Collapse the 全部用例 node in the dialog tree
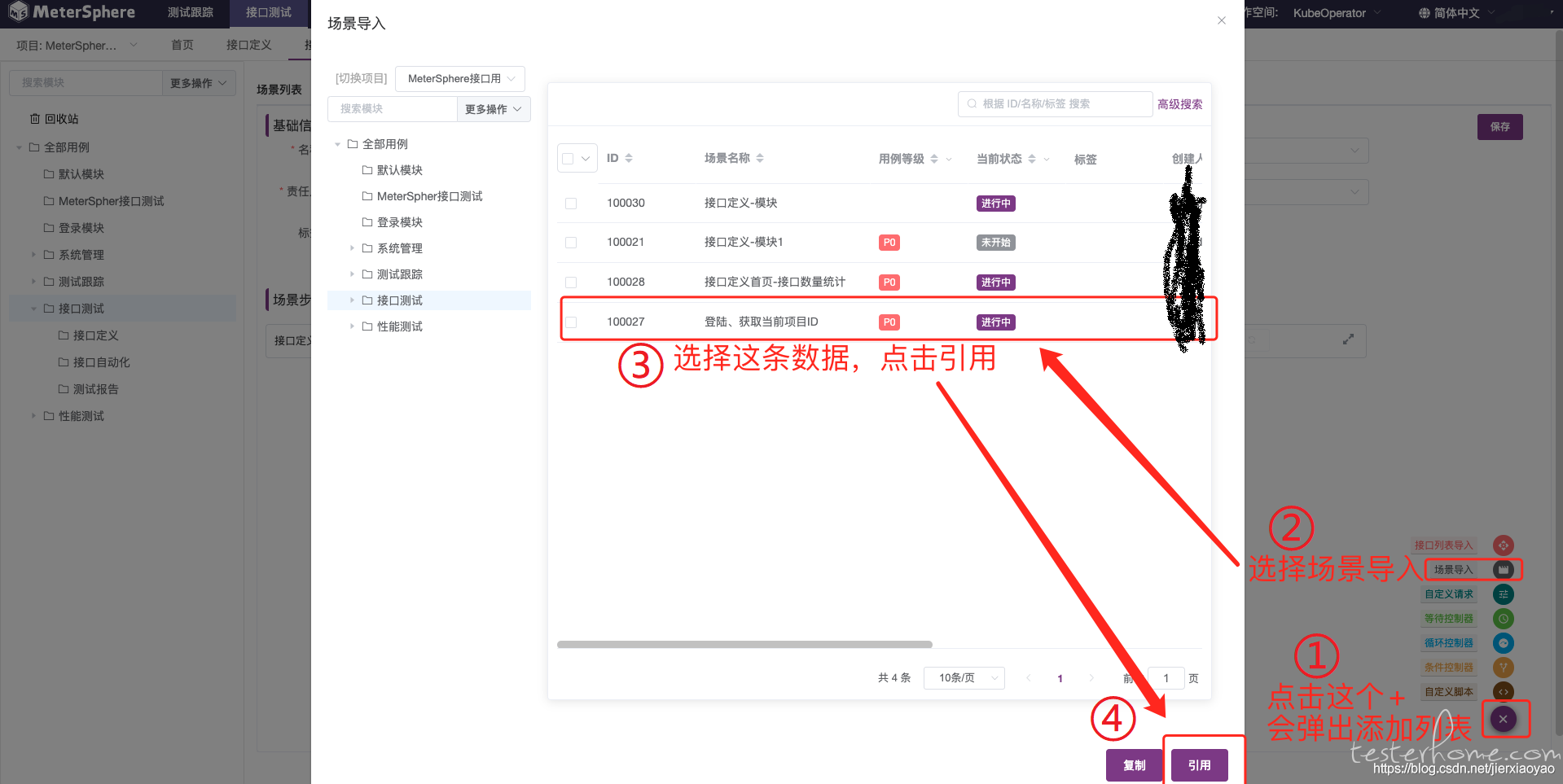This screenshot has height=784, width=1563. (337, 144)
